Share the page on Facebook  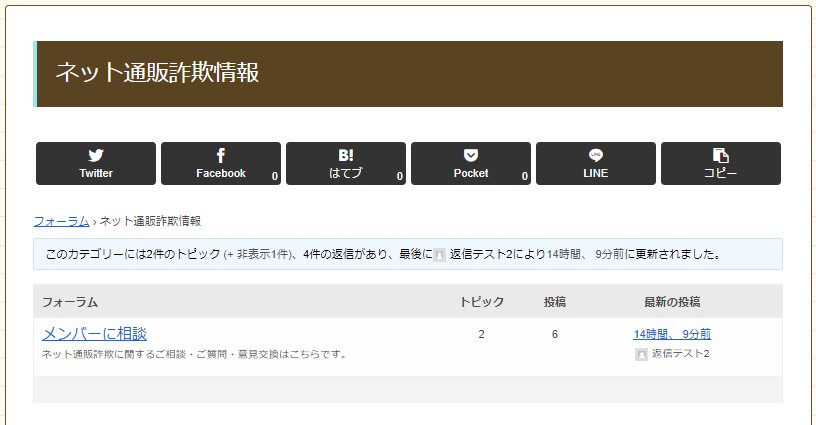(221, 163)
